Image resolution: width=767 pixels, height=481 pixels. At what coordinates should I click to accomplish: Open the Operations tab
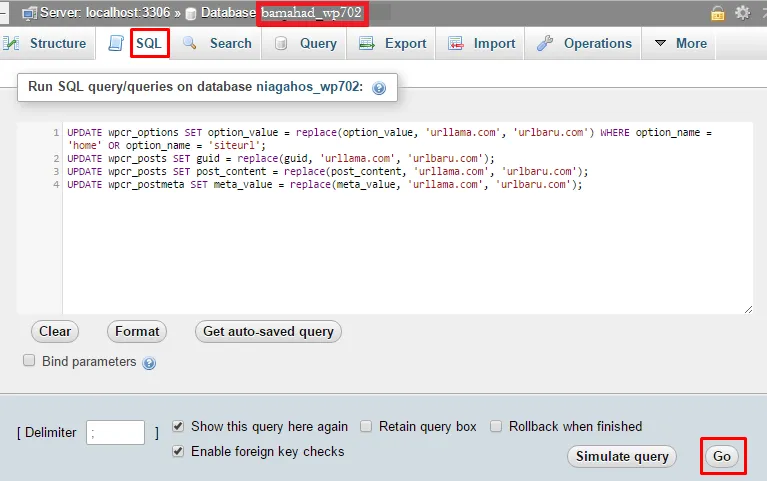tap(585, 44)
